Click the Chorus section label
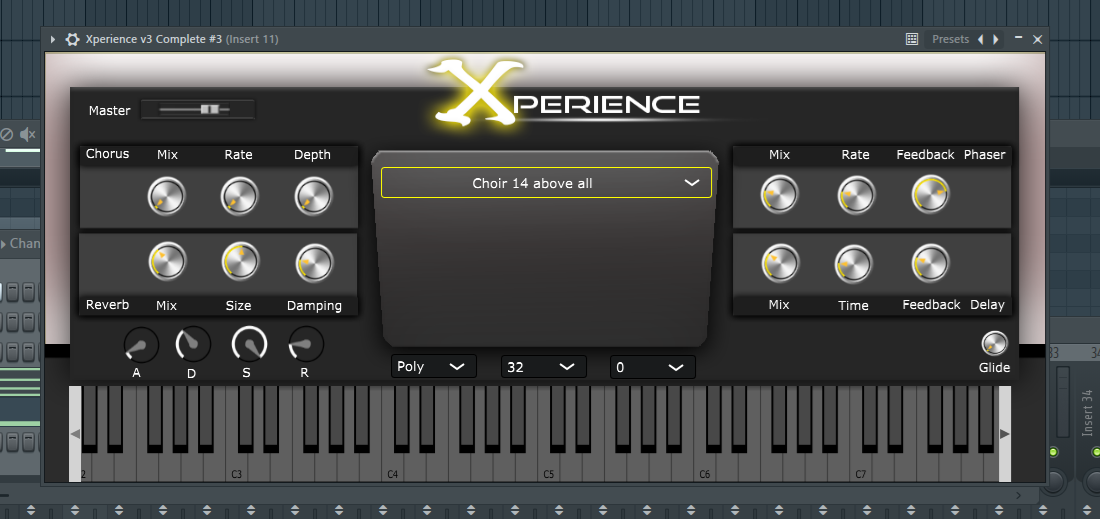 pos(107,154)
